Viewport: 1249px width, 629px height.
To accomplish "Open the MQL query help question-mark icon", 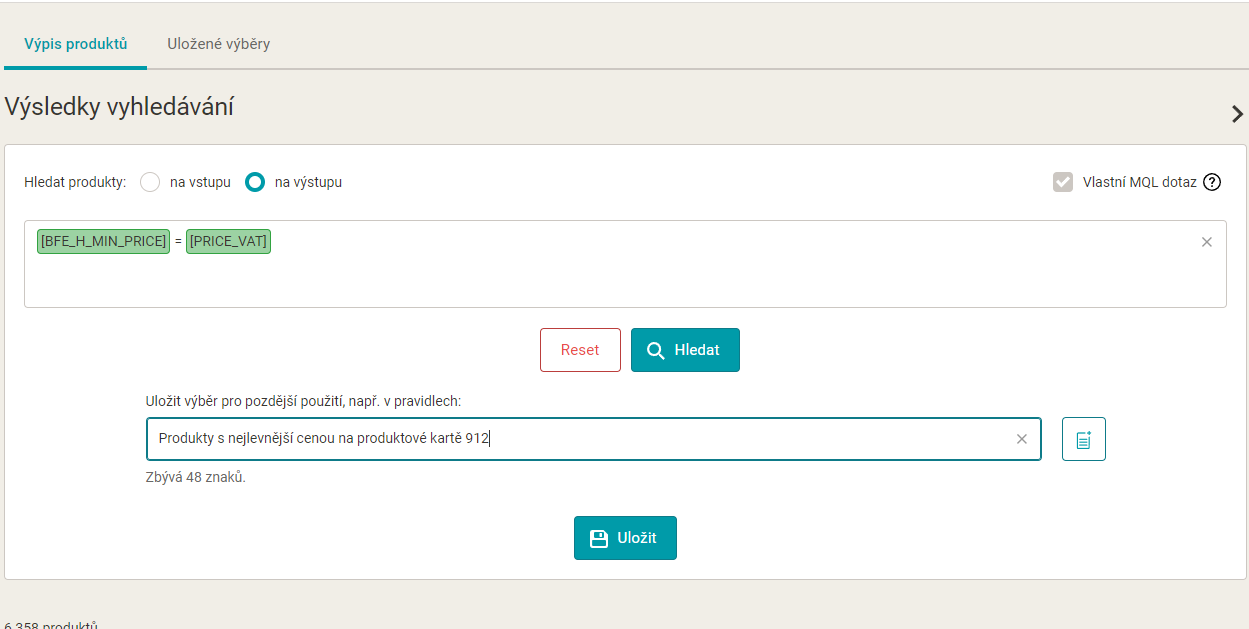I will [1212, 182].
